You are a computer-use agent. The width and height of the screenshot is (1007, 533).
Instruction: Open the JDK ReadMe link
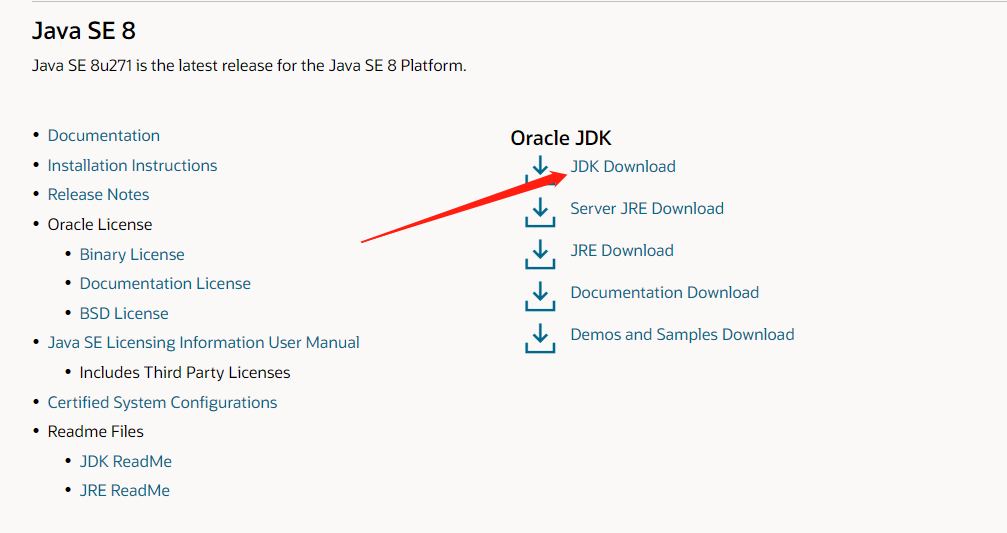pos(126,461)
